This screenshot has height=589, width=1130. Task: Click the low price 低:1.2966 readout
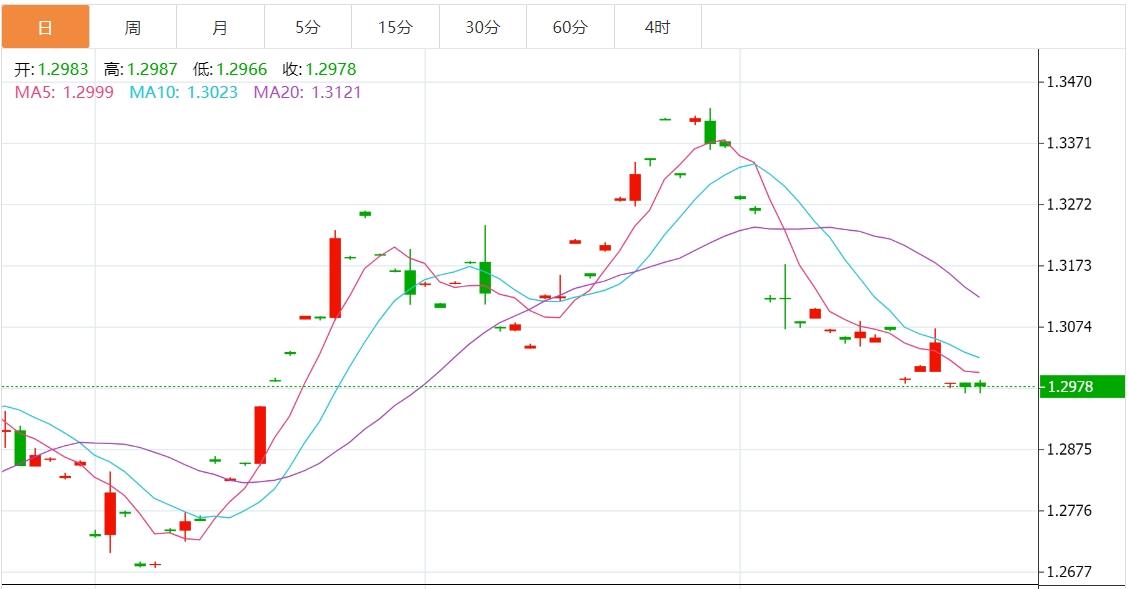[x=230, y=70]
